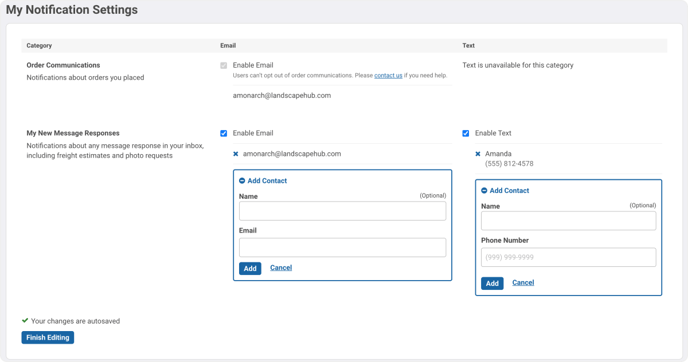Click the disabled Order Communications Enable Email checkbox
The width and height of the screenshot is (688, 362).
[x=224, y=65]
